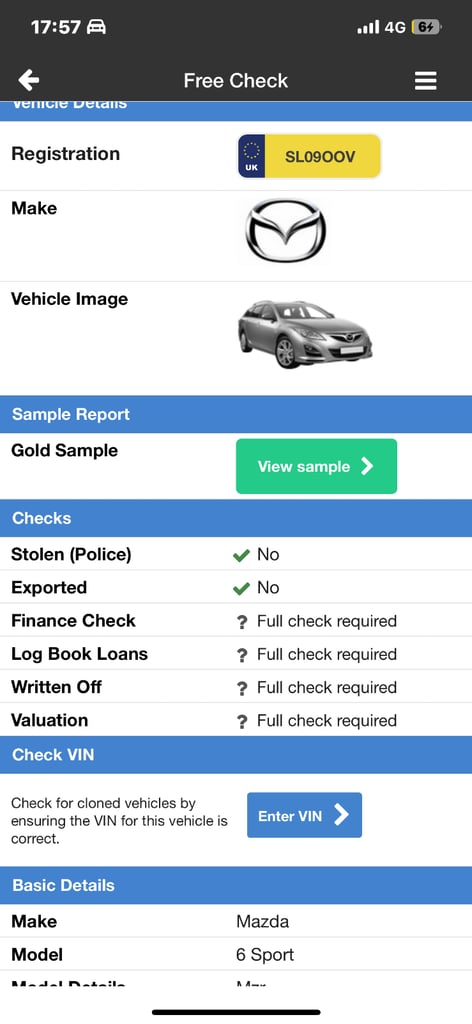Tap the back arrow icon

point(29,80)
